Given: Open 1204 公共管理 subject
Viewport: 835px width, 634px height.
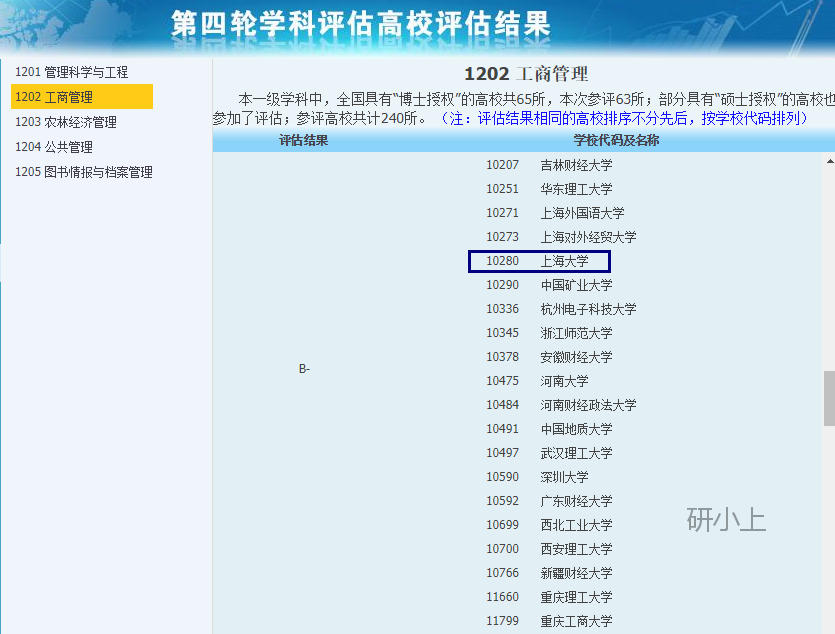Looking at the screenshot, I should 54,147.
